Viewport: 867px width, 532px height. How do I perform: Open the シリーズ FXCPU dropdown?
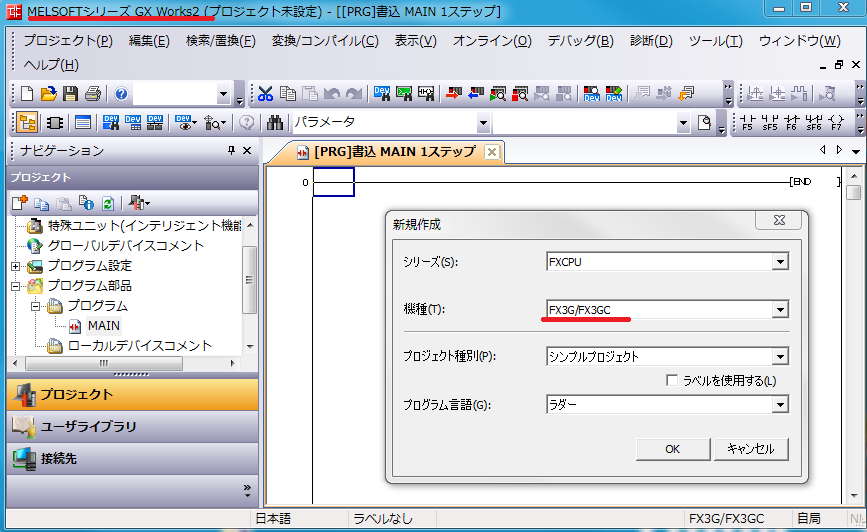coord(780,262)
